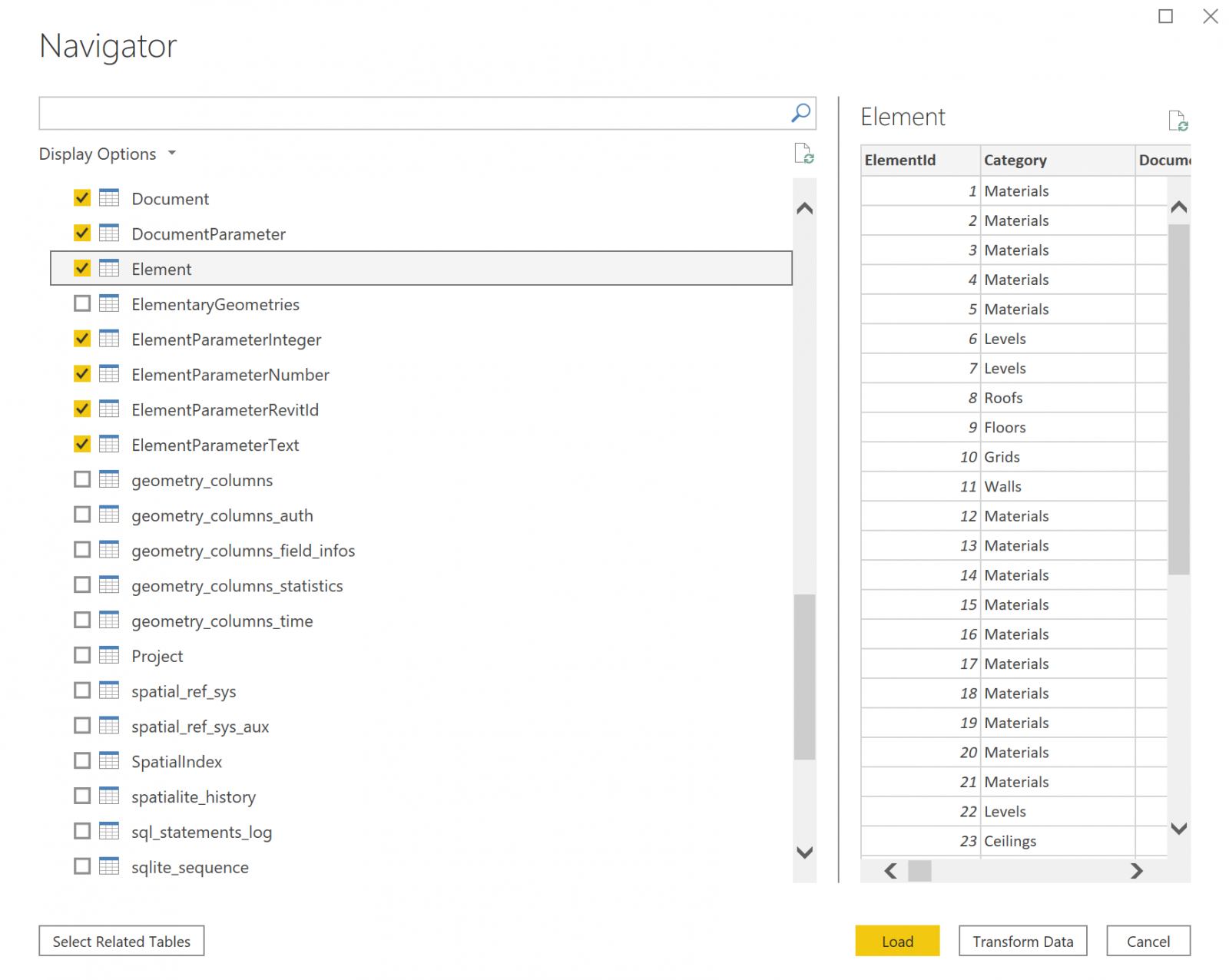Click the table icon beside spatialite_history
The image size is (1229, 980).
[x=108, y=796]
